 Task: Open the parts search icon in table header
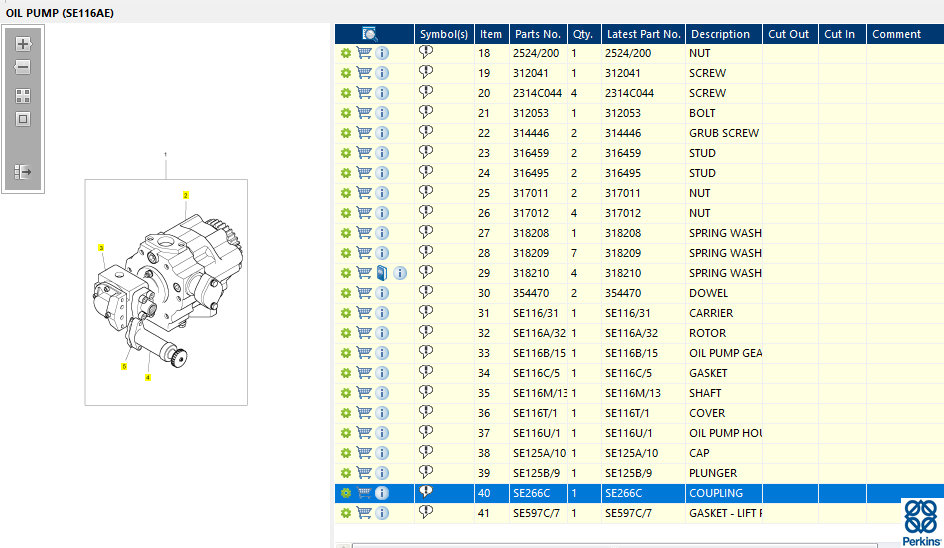pos(369,34)
